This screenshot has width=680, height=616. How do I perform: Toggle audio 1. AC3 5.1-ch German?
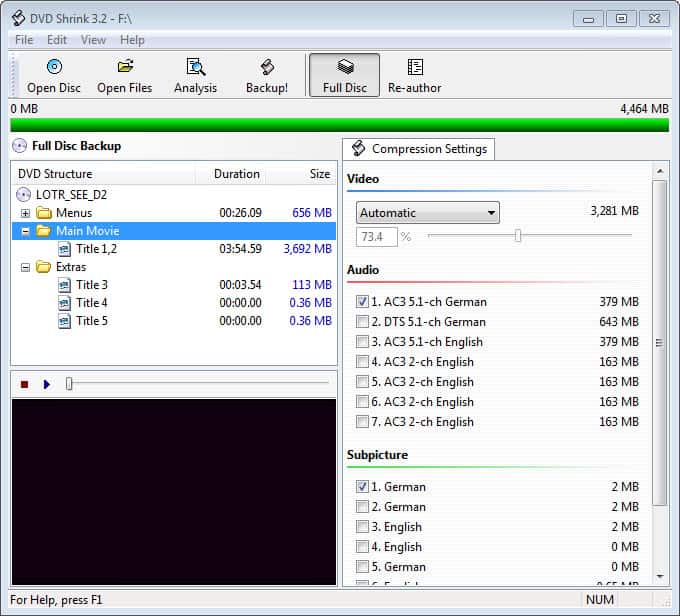(362, 301)
